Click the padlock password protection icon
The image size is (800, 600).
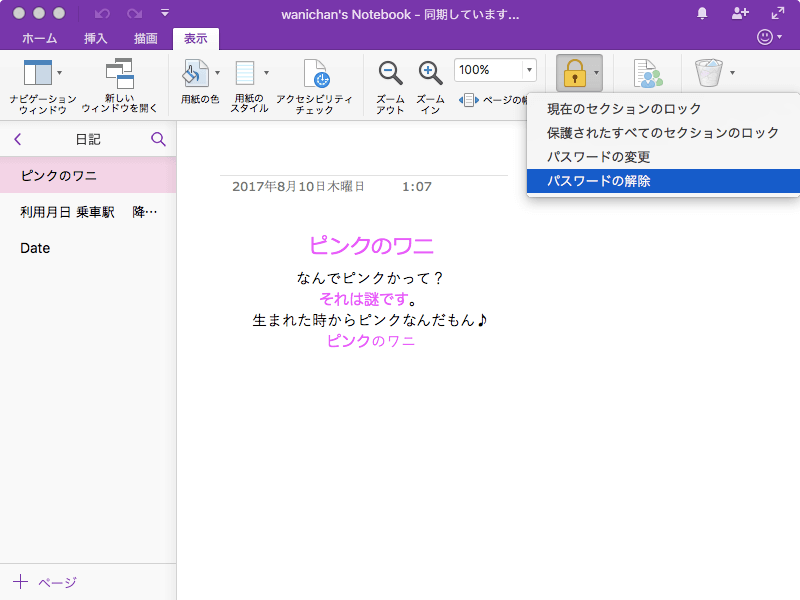[x=573, y=73]
